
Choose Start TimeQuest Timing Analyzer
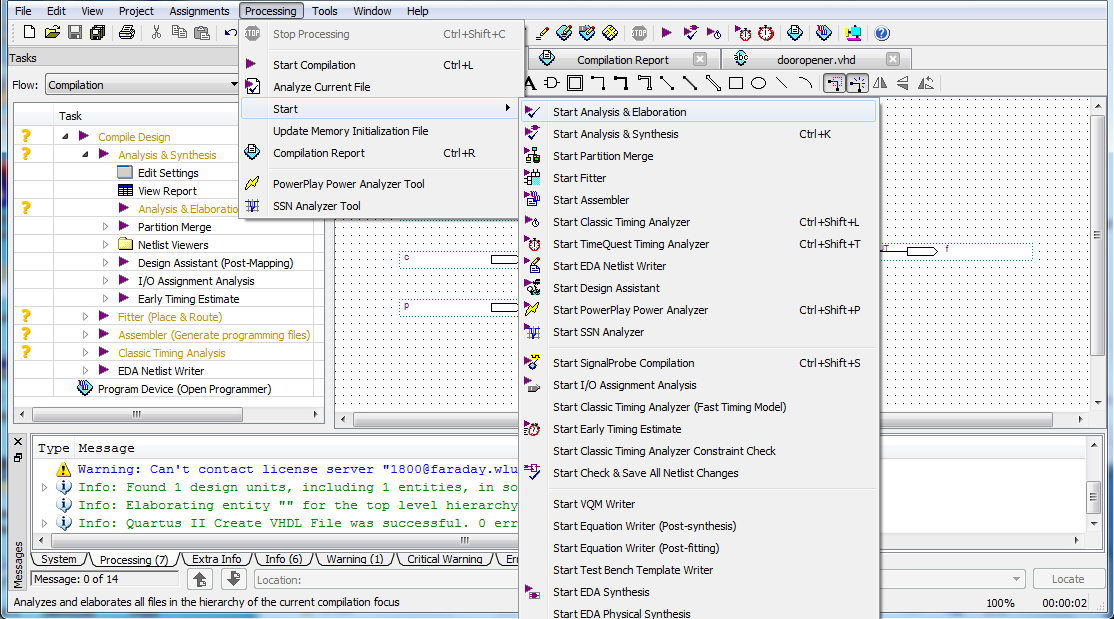coord(699,244)
